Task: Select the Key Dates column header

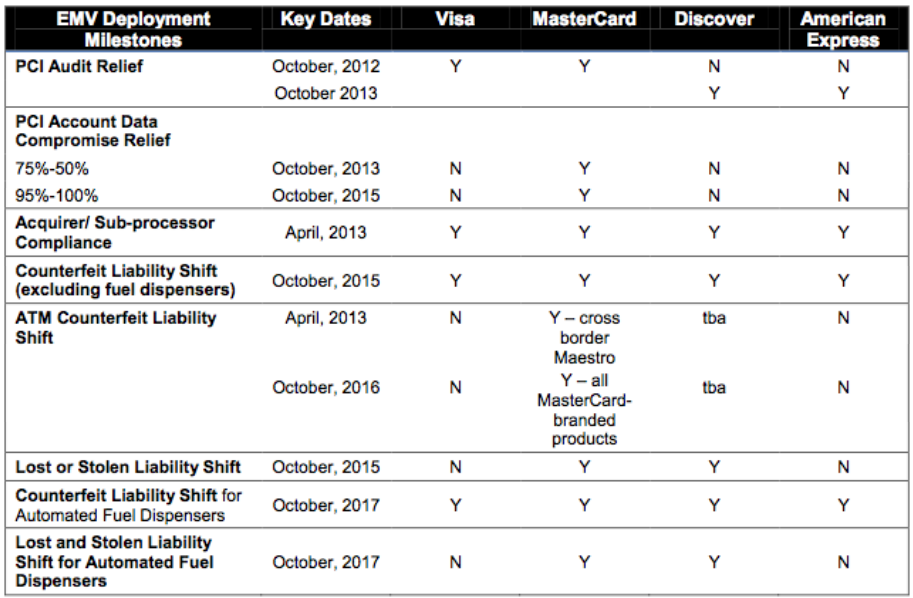Action: [325, 19]
